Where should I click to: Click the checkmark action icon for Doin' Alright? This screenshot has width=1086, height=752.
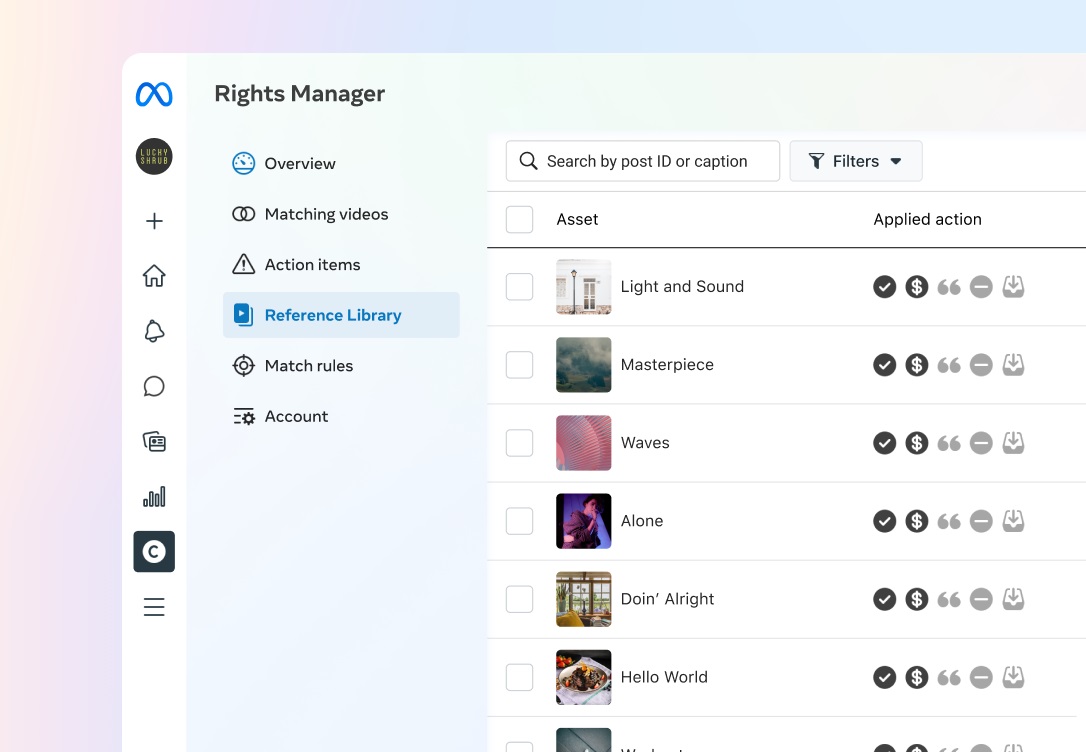884,599
